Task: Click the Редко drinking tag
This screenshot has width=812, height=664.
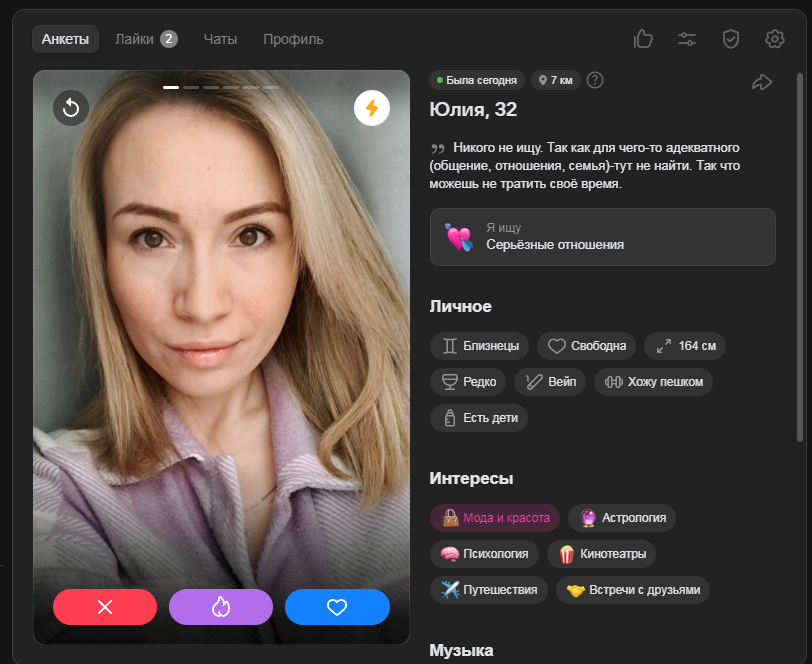Action: tap(468, 382)
